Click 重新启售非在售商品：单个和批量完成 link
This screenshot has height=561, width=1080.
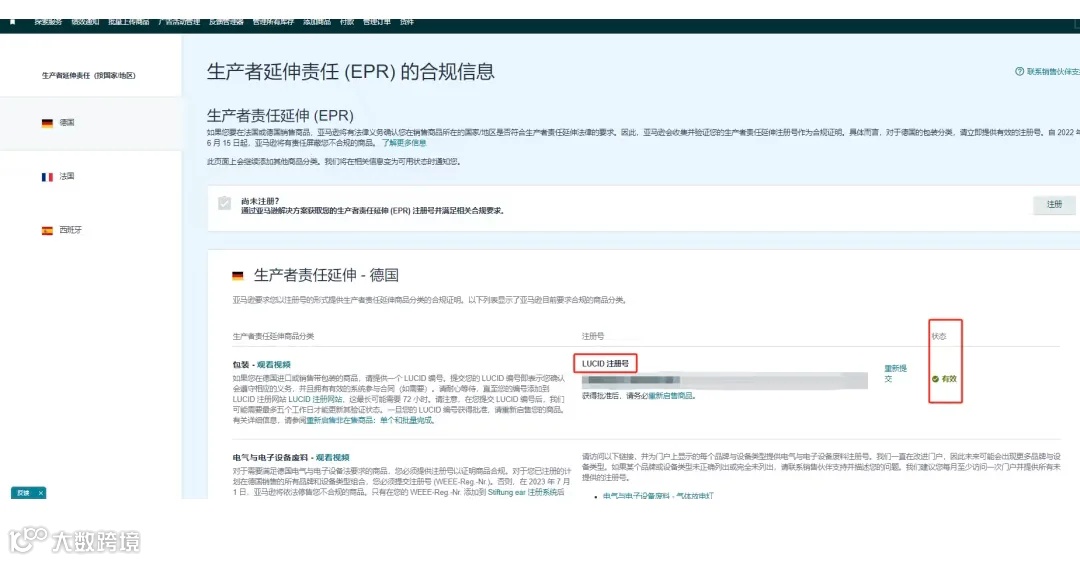pyautogui.click(x=370, y=420)
